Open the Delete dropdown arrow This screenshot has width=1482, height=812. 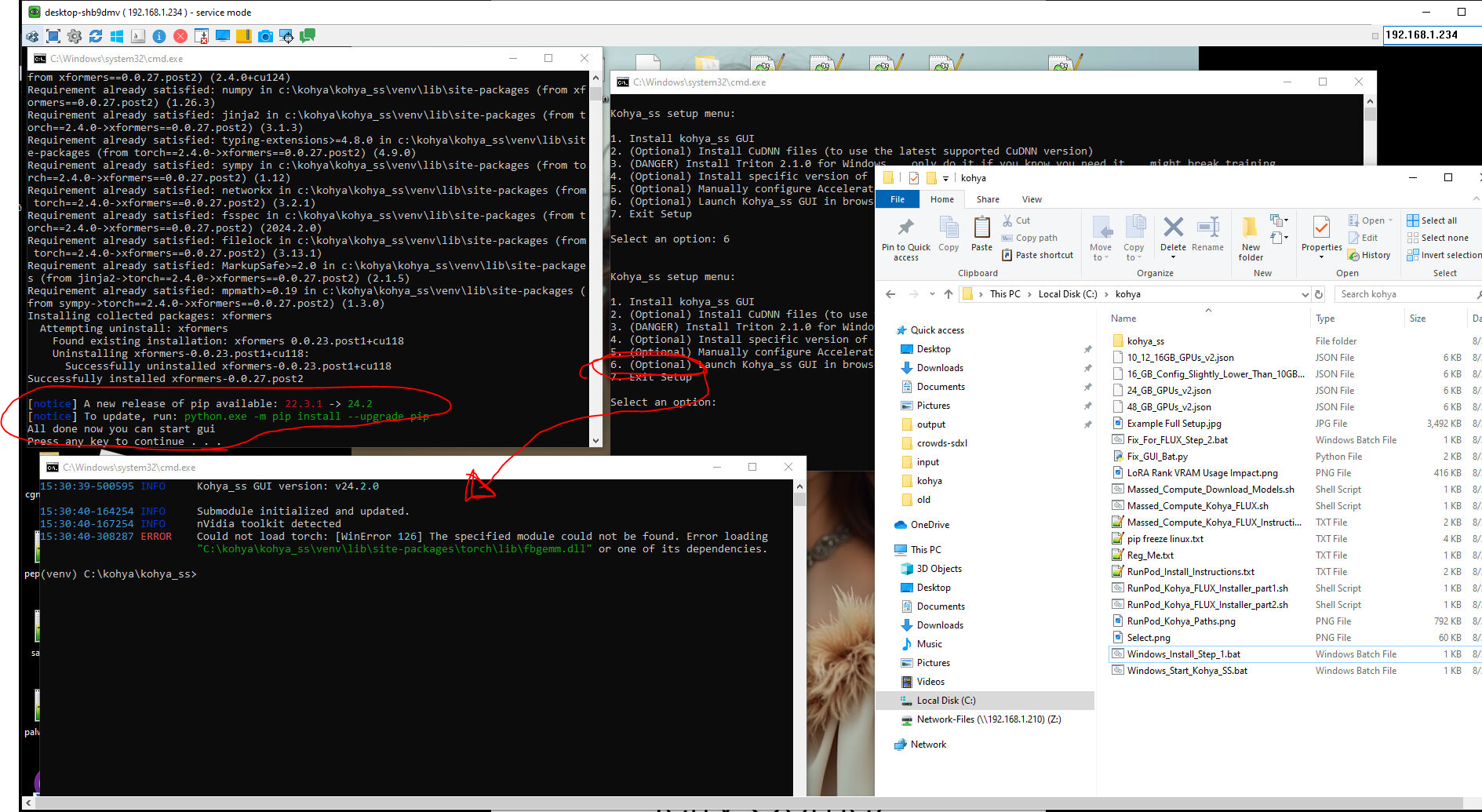coord(1173,257)
